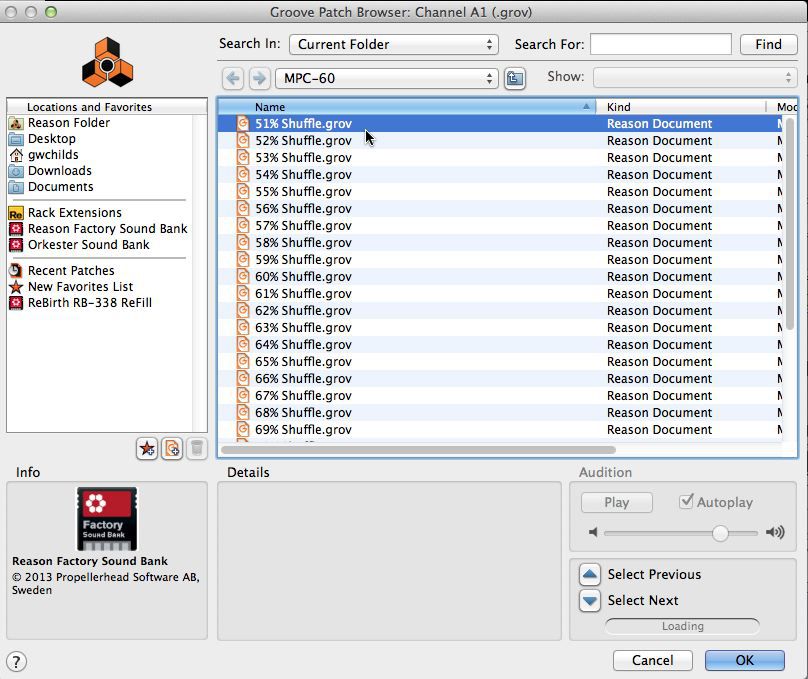Click the forward navigation arrow button
This screenshot has width=808, height=679.
259,78
